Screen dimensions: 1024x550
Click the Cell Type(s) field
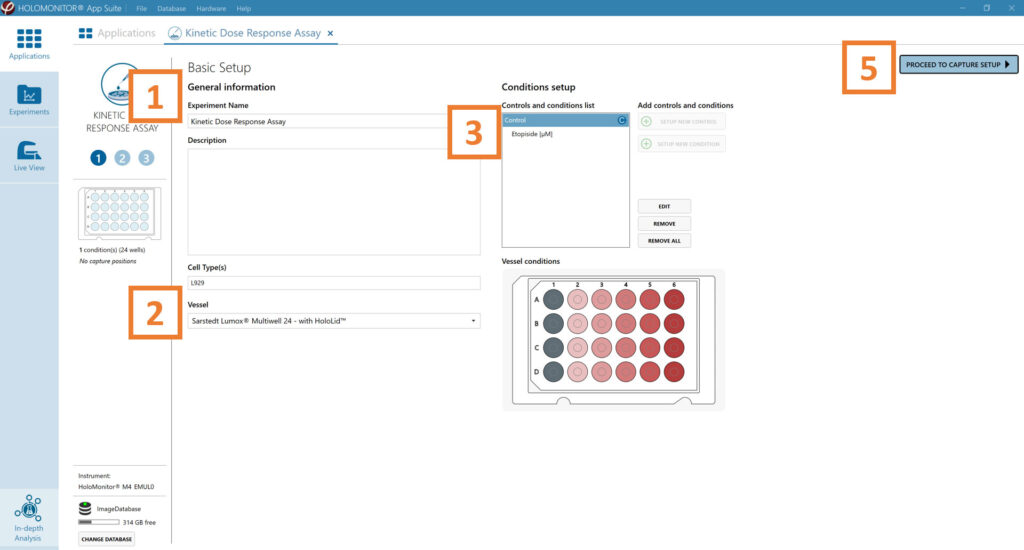pyautogui.click(x=334, y=283)
